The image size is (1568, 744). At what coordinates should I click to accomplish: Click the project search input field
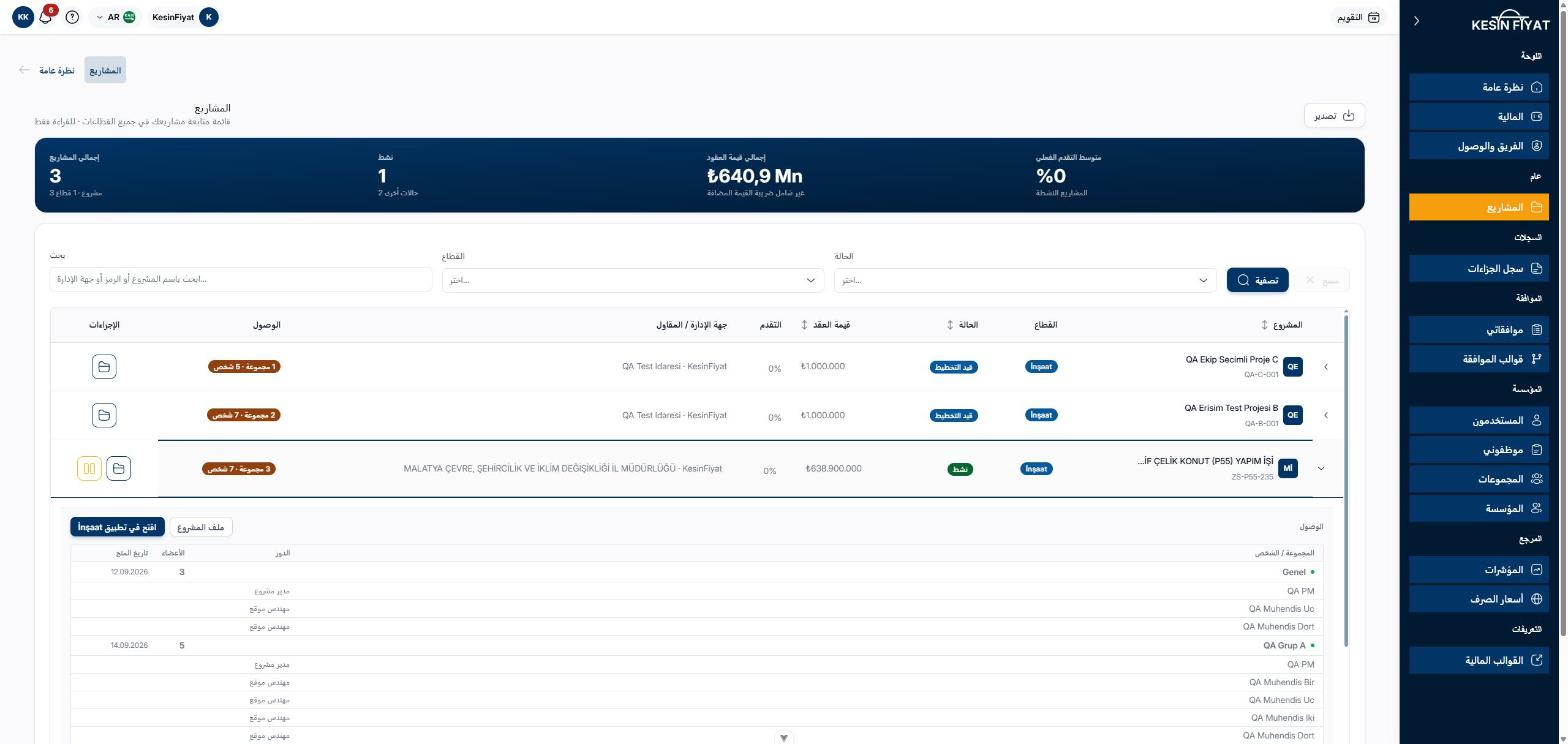[x=241, y=280]
